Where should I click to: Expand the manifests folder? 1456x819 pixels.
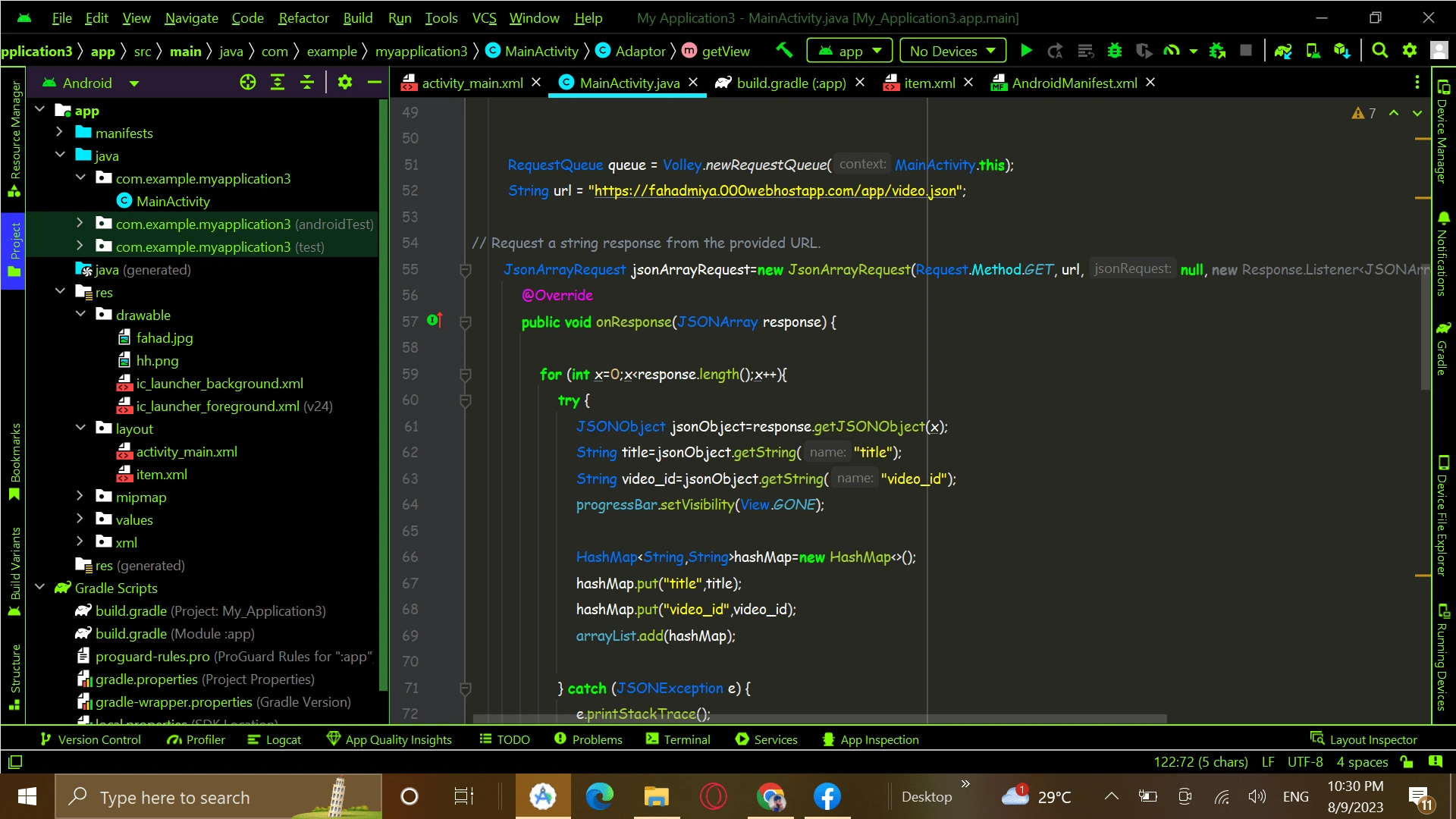[59, 132]
